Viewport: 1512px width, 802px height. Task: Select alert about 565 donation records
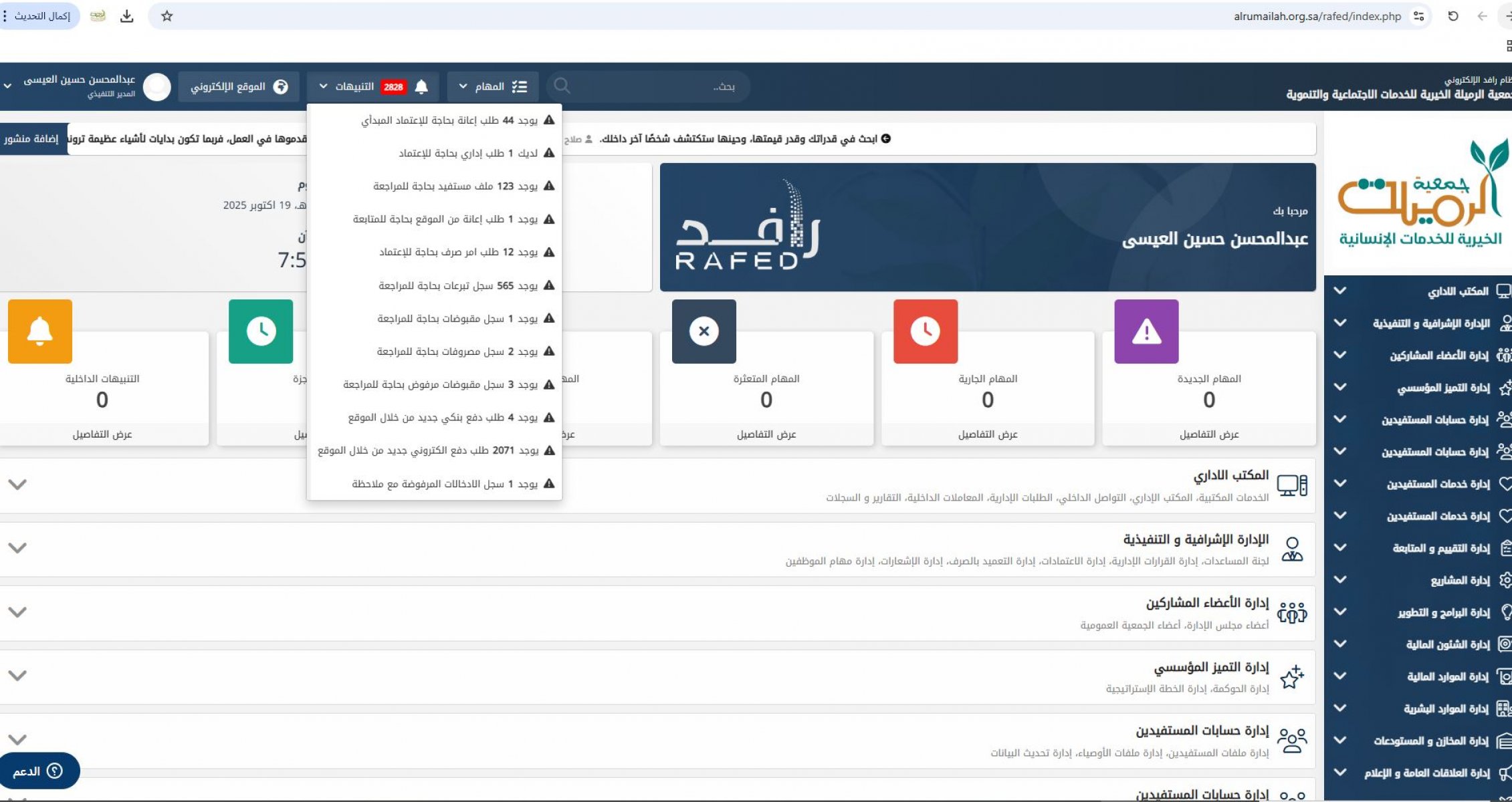pos(458,285)
